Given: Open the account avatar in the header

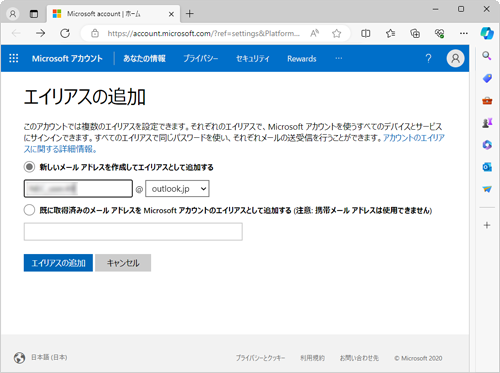Looking at the screenshot, I should 455,58.
